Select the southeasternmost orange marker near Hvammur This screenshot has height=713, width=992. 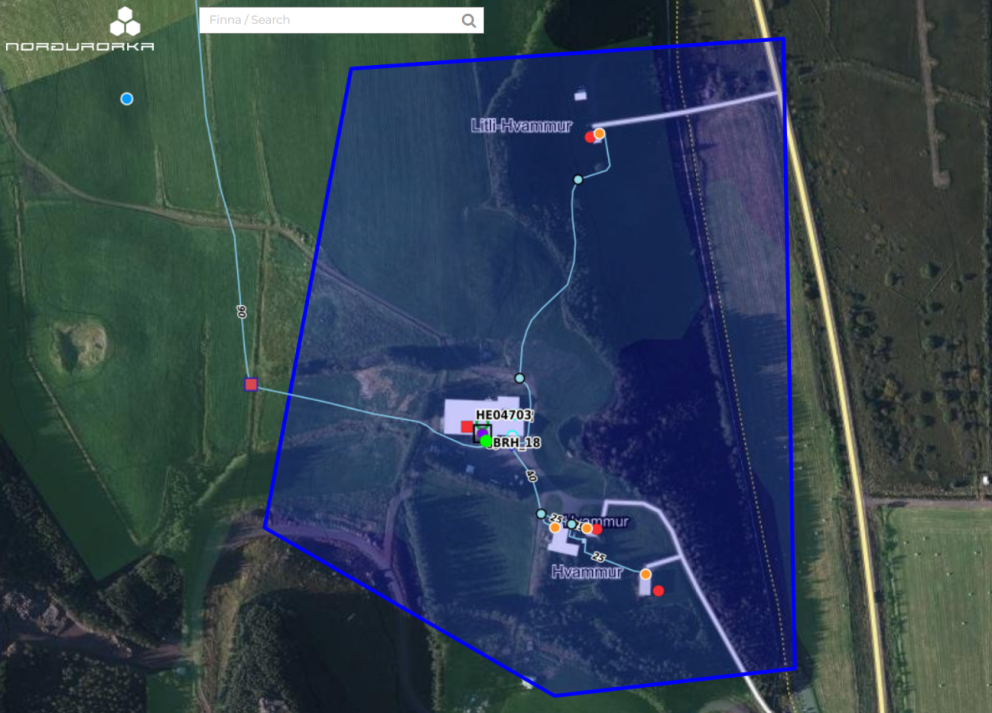click(646, 574)
